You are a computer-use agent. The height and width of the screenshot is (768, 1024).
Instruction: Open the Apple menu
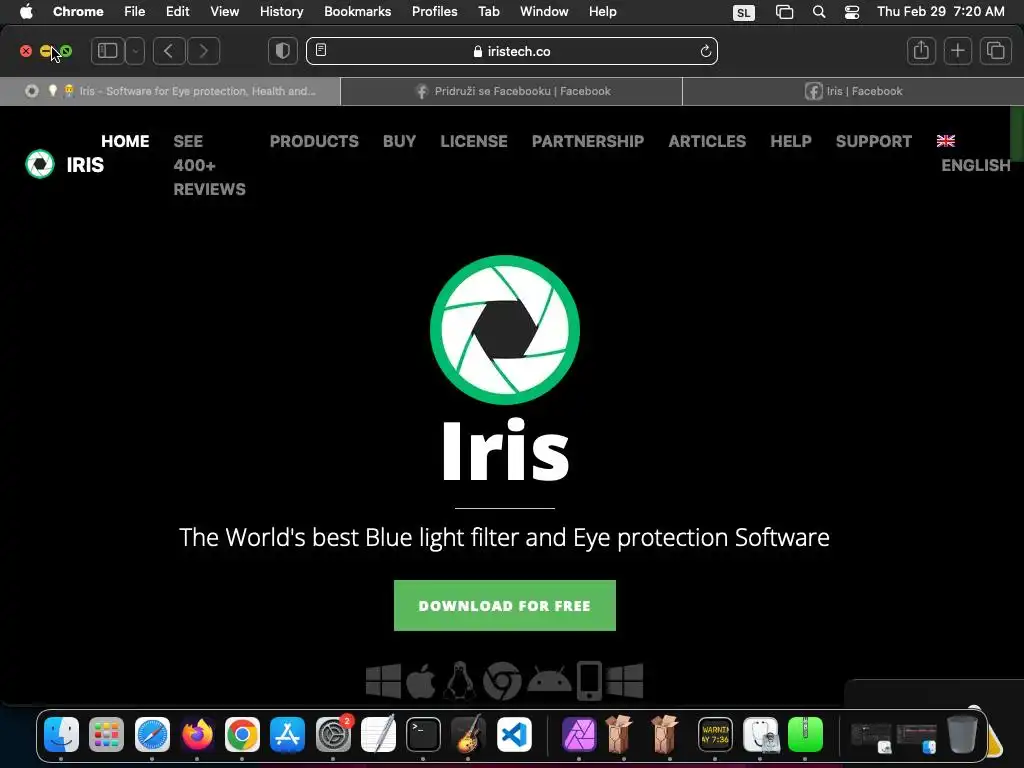click(x=26, y=12)
